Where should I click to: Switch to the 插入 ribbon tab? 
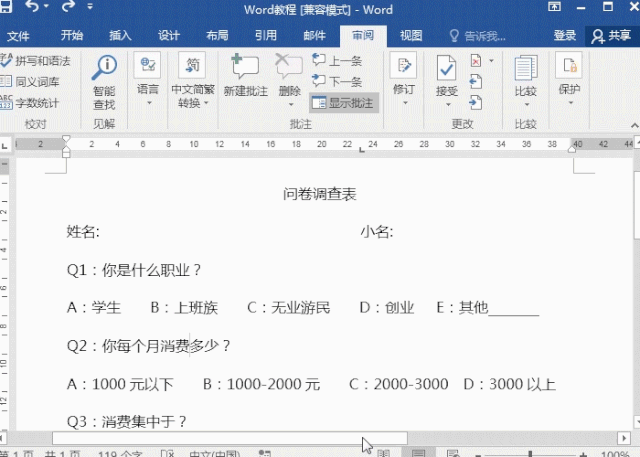point(120,35)
